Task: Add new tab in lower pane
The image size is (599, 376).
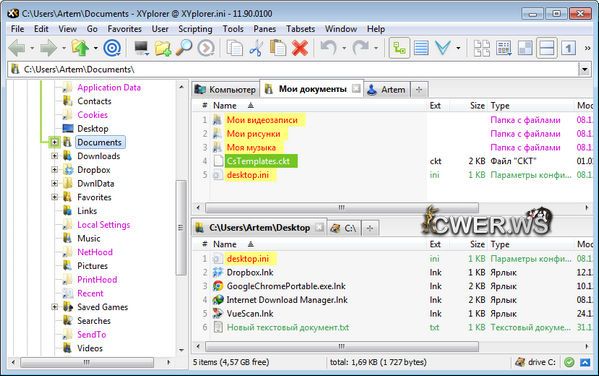Action: click(369, 229)
